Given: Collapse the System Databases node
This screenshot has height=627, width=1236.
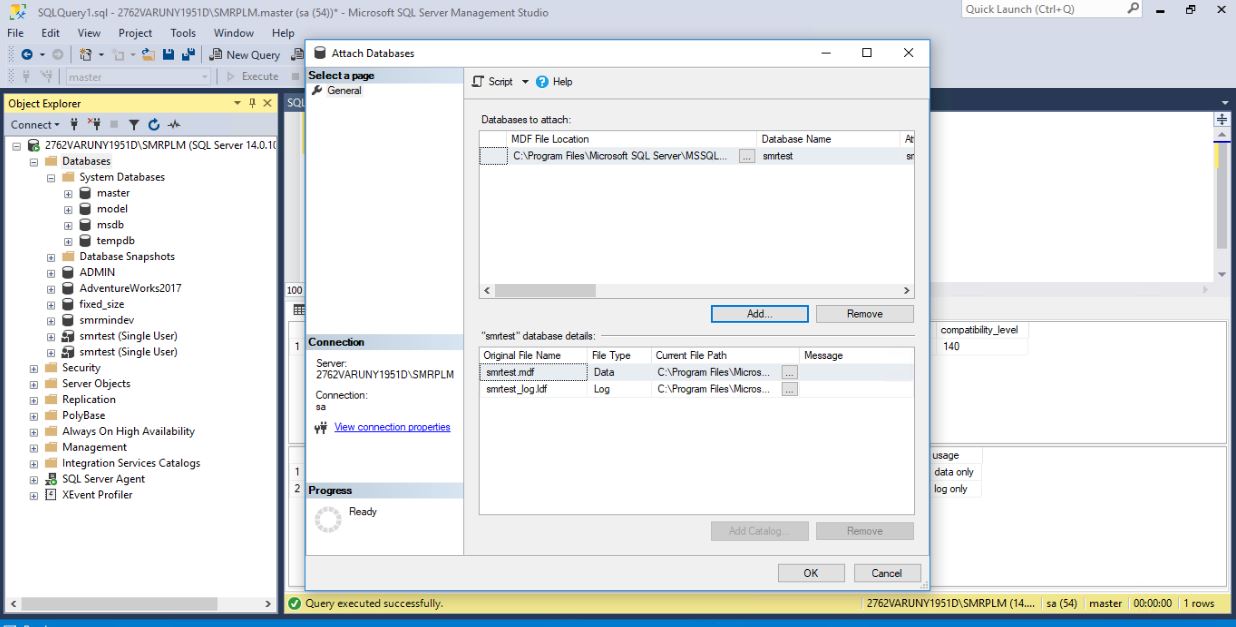Looking at the screenshot, I should 50,176.
